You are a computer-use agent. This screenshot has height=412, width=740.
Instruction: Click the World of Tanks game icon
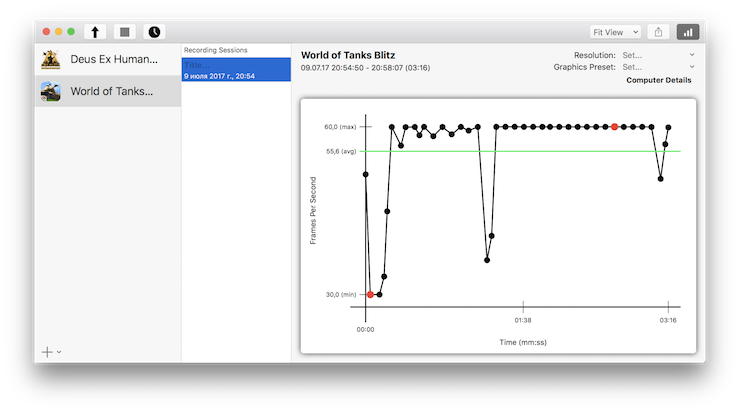(50, 91)
